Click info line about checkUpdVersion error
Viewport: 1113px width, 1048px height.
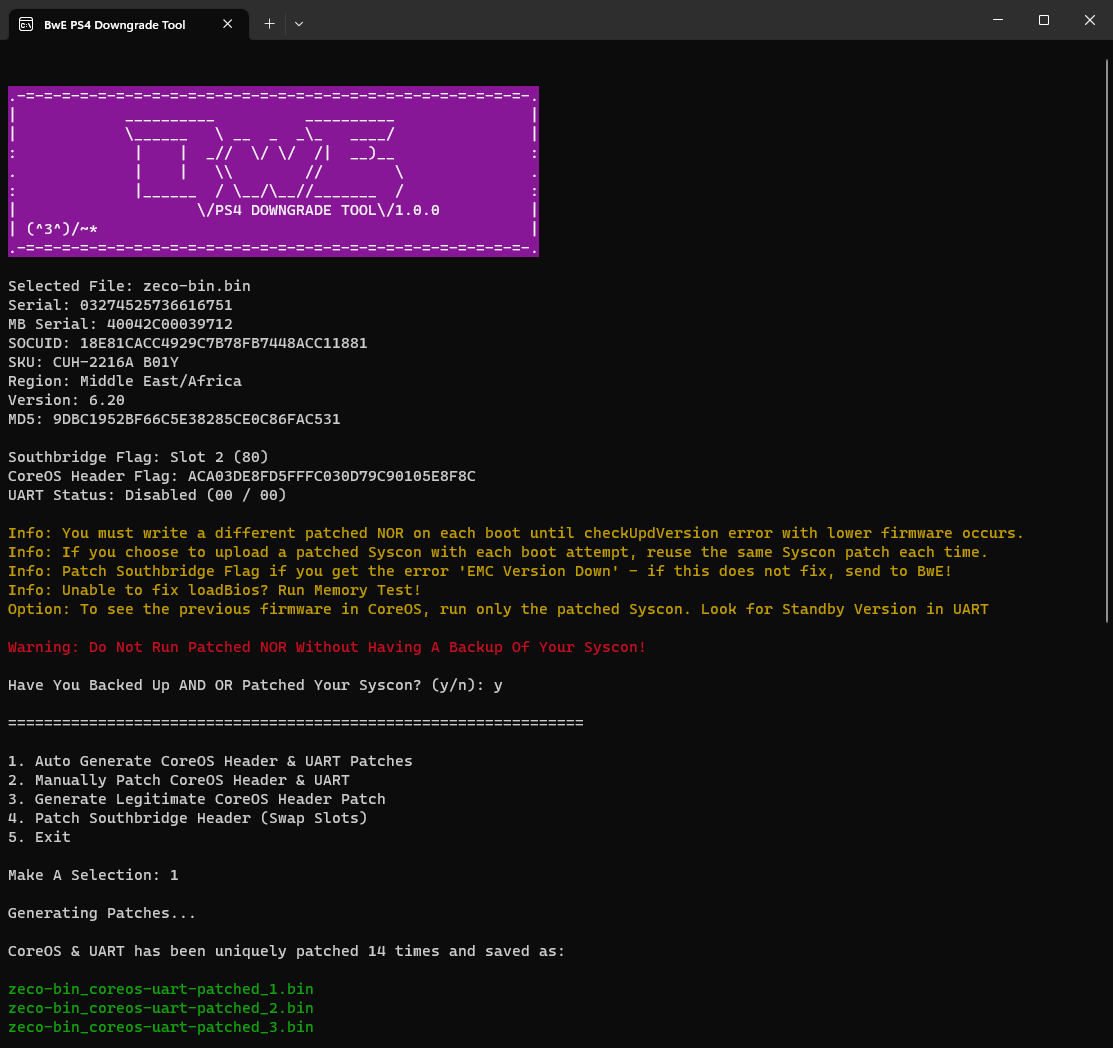tap(516, 533)
